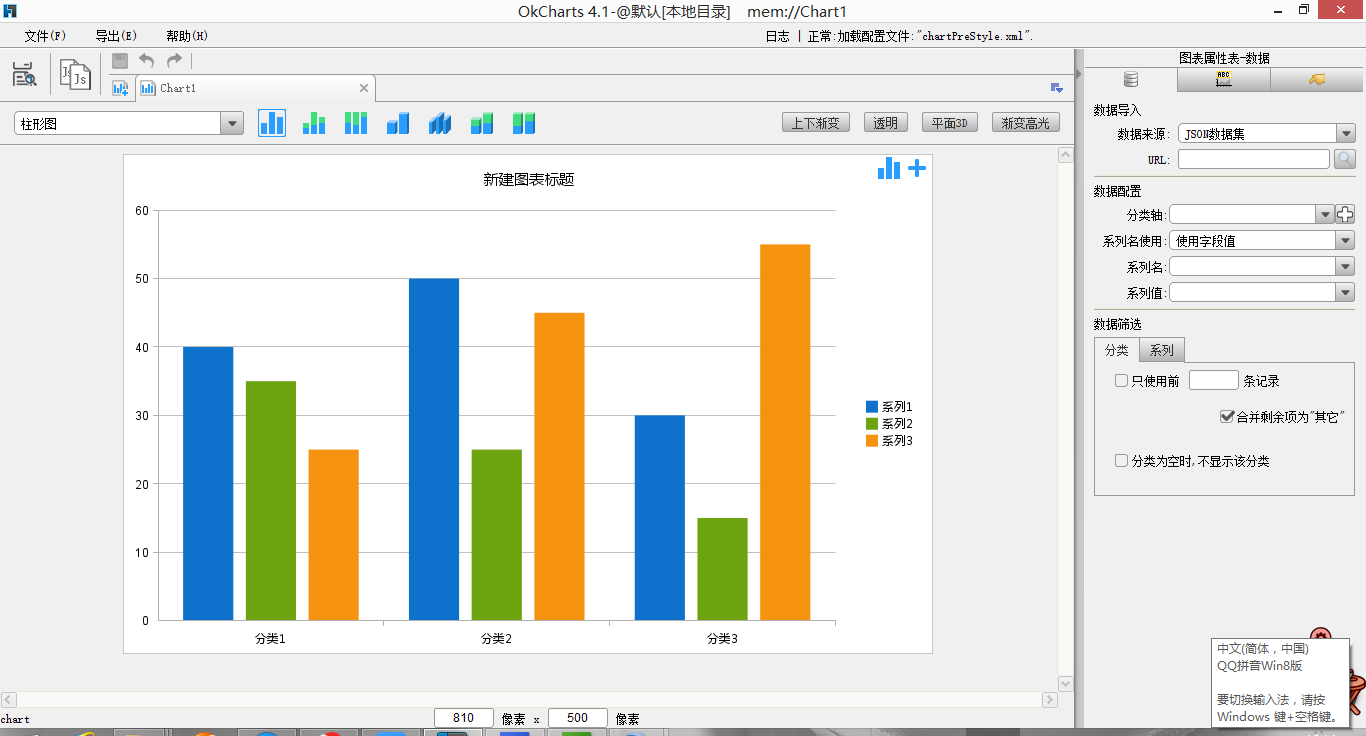Viewport: 1366px width, 736px height.
Task: Open the data preview search tool icon
Action: coord(24,74)
